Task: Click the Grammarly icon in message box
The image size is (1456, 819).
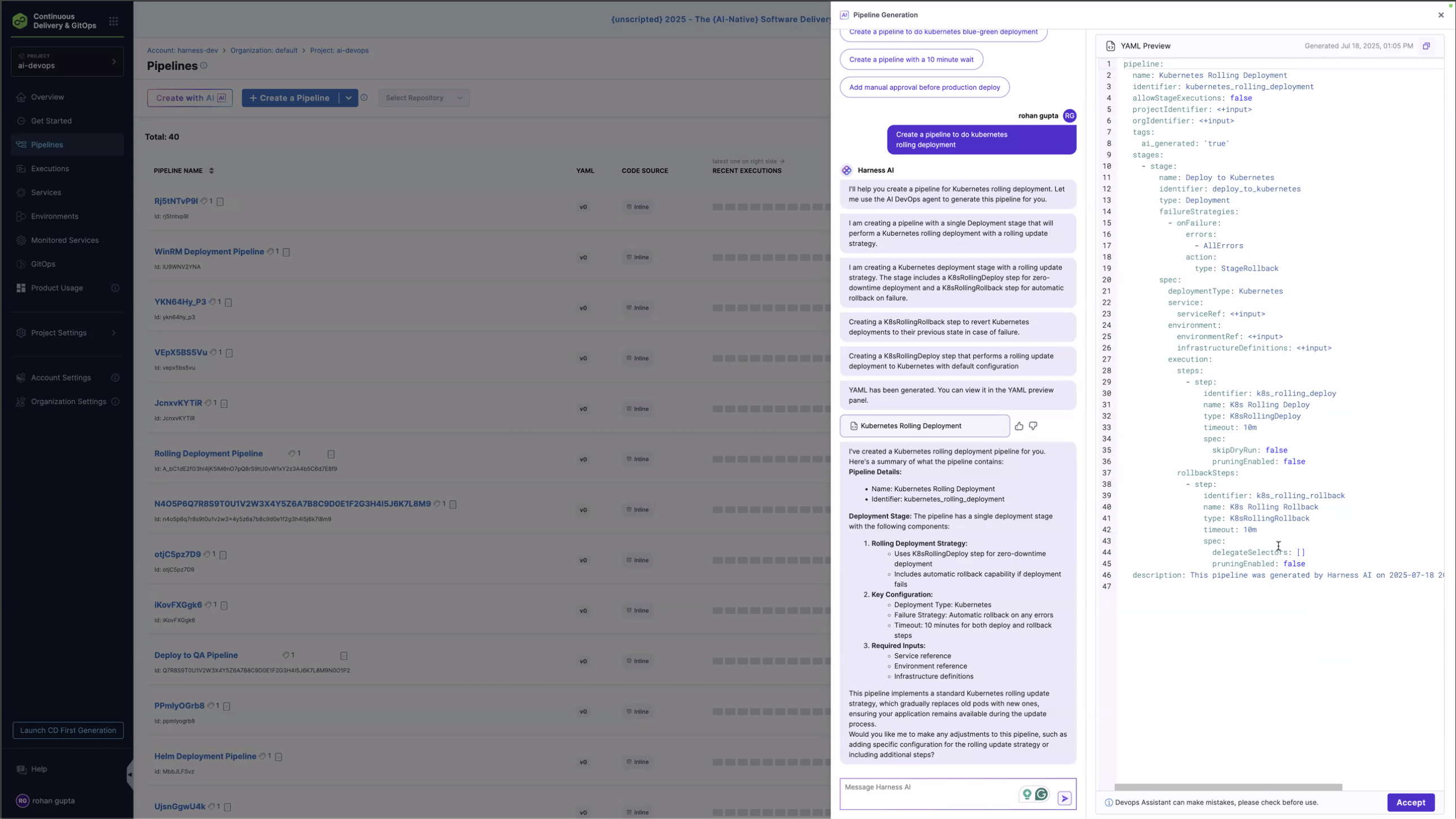Action: coord(1041,795)
